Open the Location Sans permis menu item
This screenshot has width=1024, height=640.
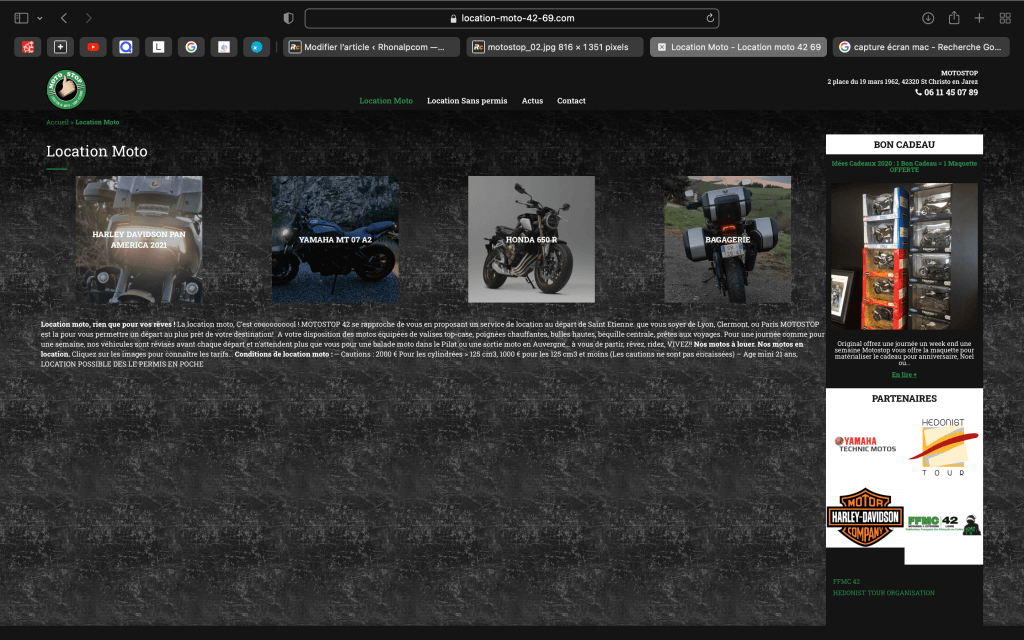pos(467,101)
